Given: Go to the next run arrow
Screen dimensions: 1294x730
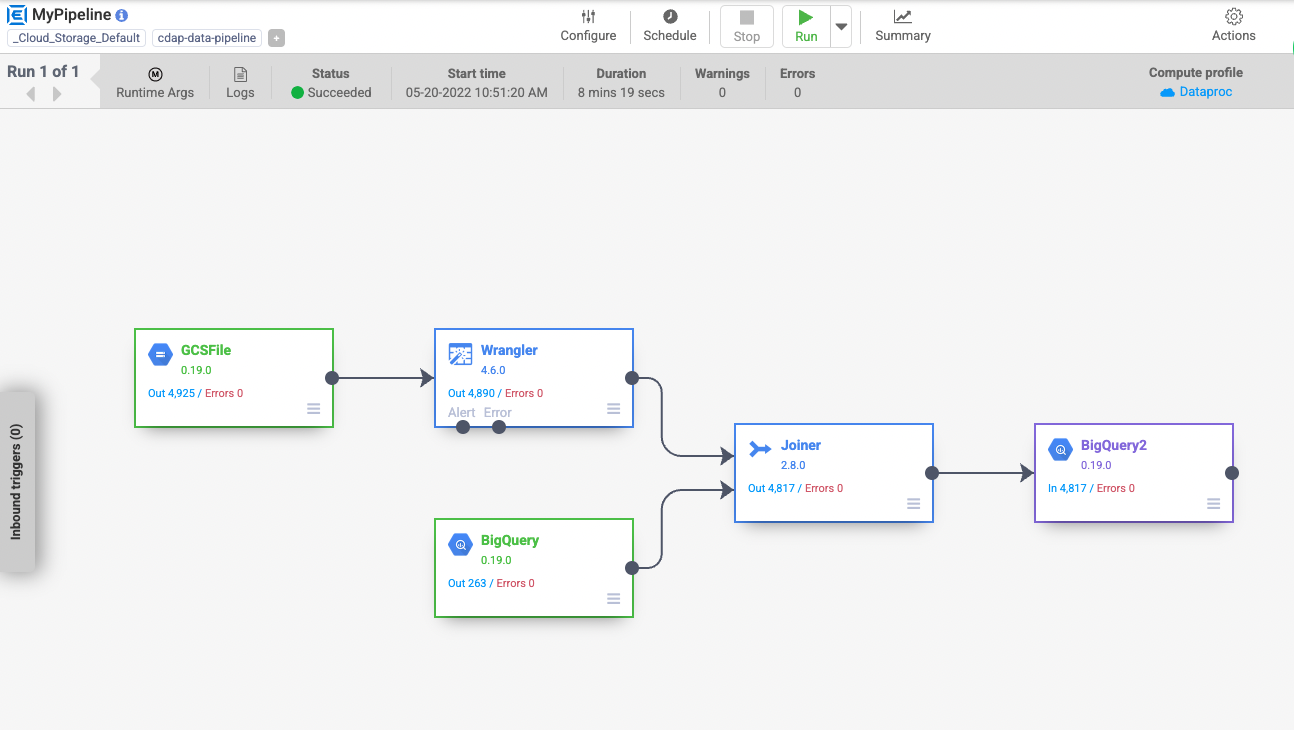Looking at the screenshot, I should pyautogui.click(x=57, y=93).
